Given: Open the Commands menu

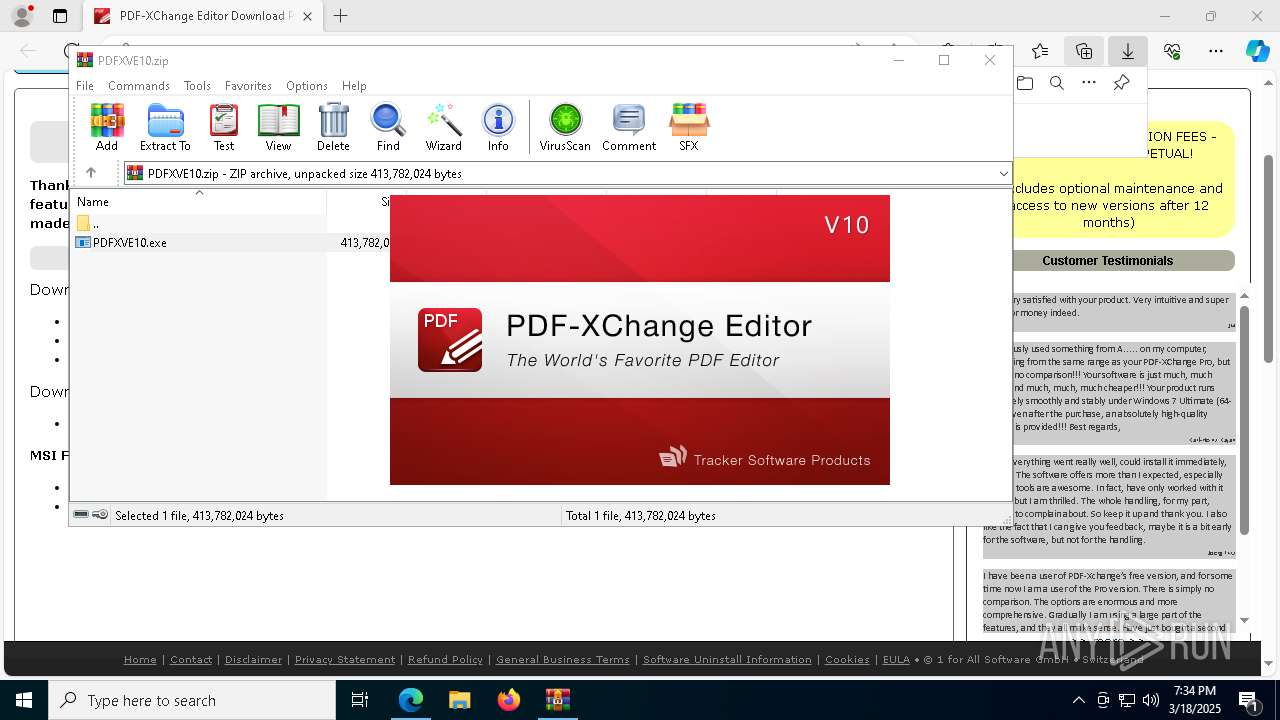Looking at the screenshot, I should coord(139,86).
